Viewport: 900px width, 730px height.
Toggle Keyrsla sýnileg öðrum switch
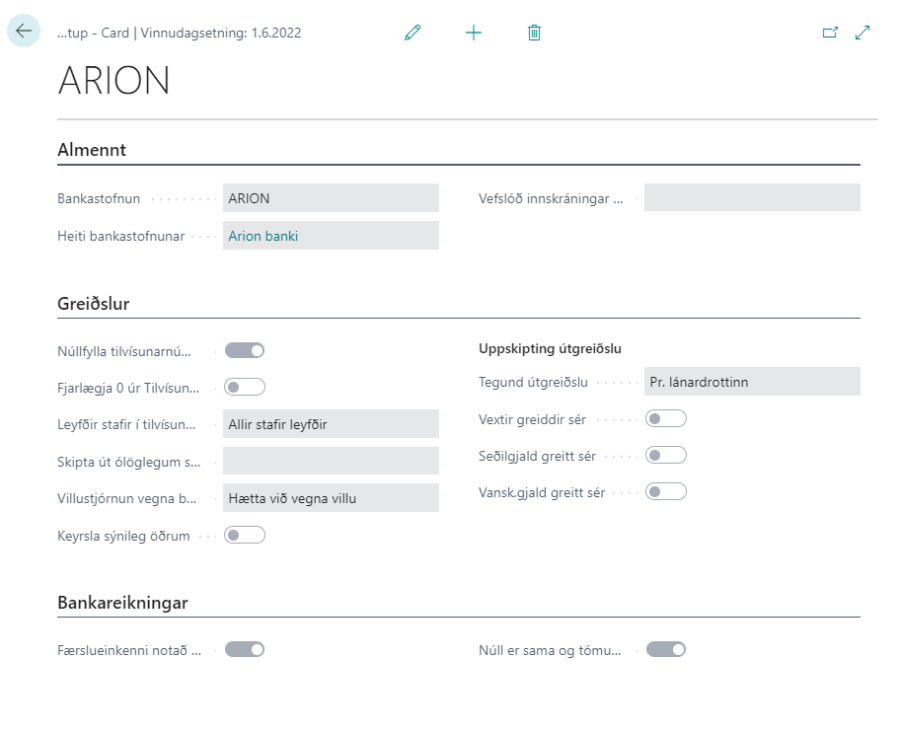click(244, 535)
